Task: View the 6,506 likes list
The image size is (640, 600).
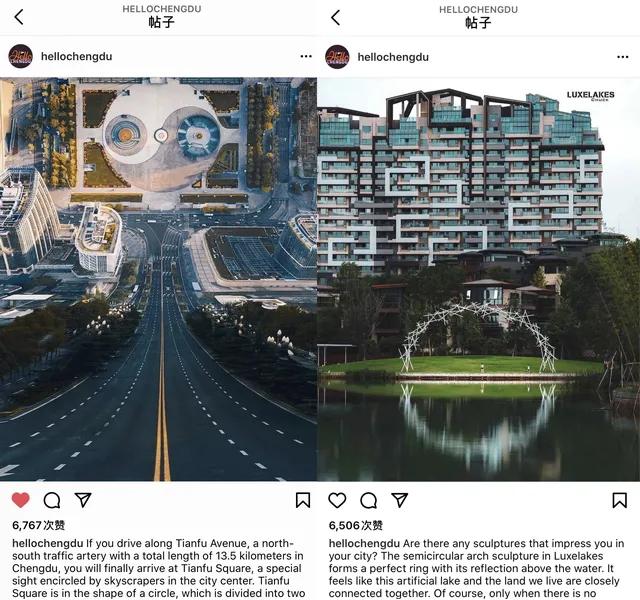Action: 356,525
